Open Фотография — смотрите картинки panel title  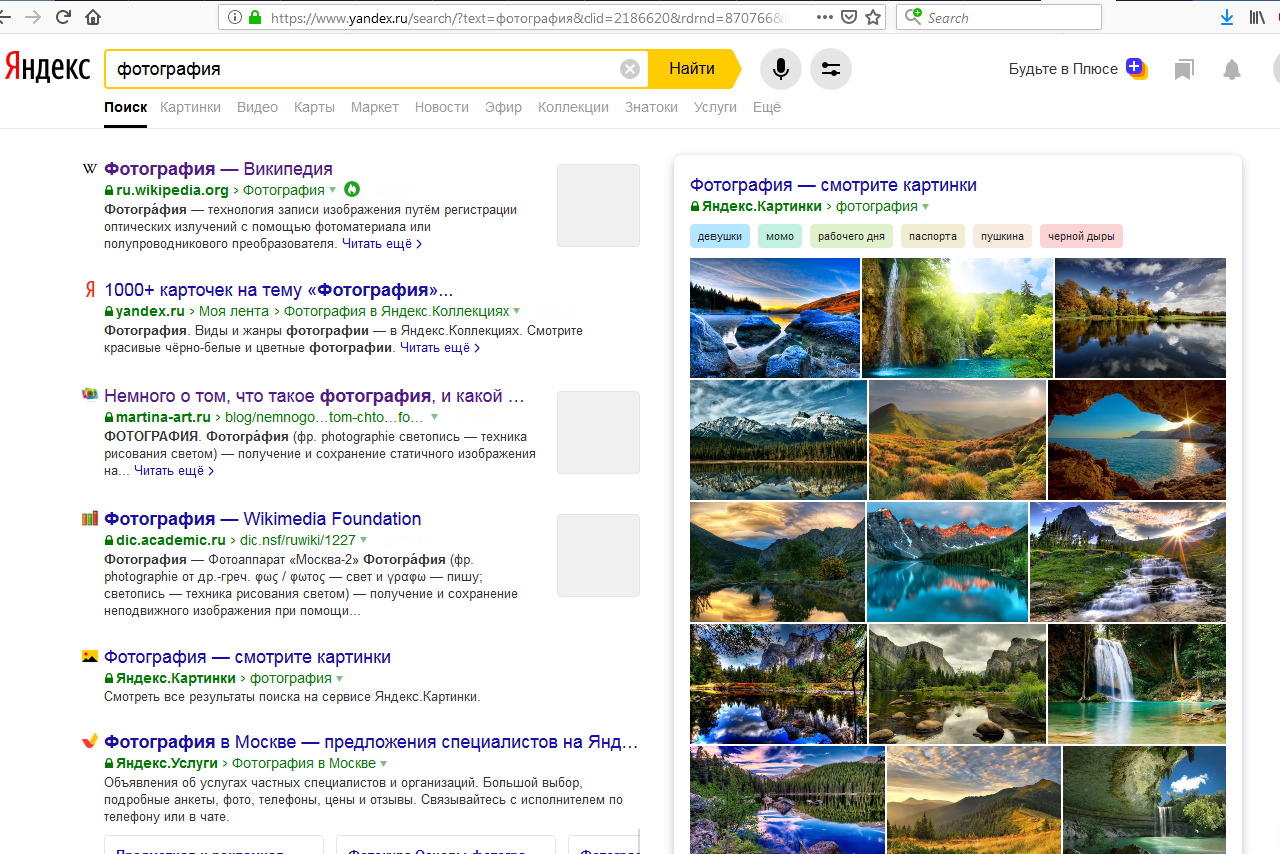click(x=833, y=185)
